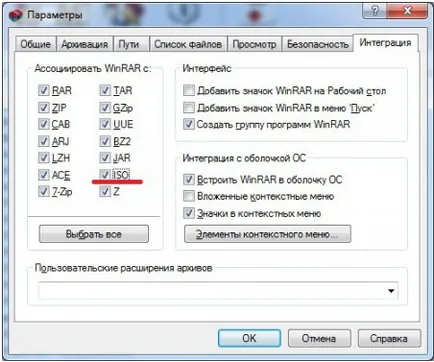Open the Архивация tab
This screenshot has width=434, height=362.
[85, 44]
